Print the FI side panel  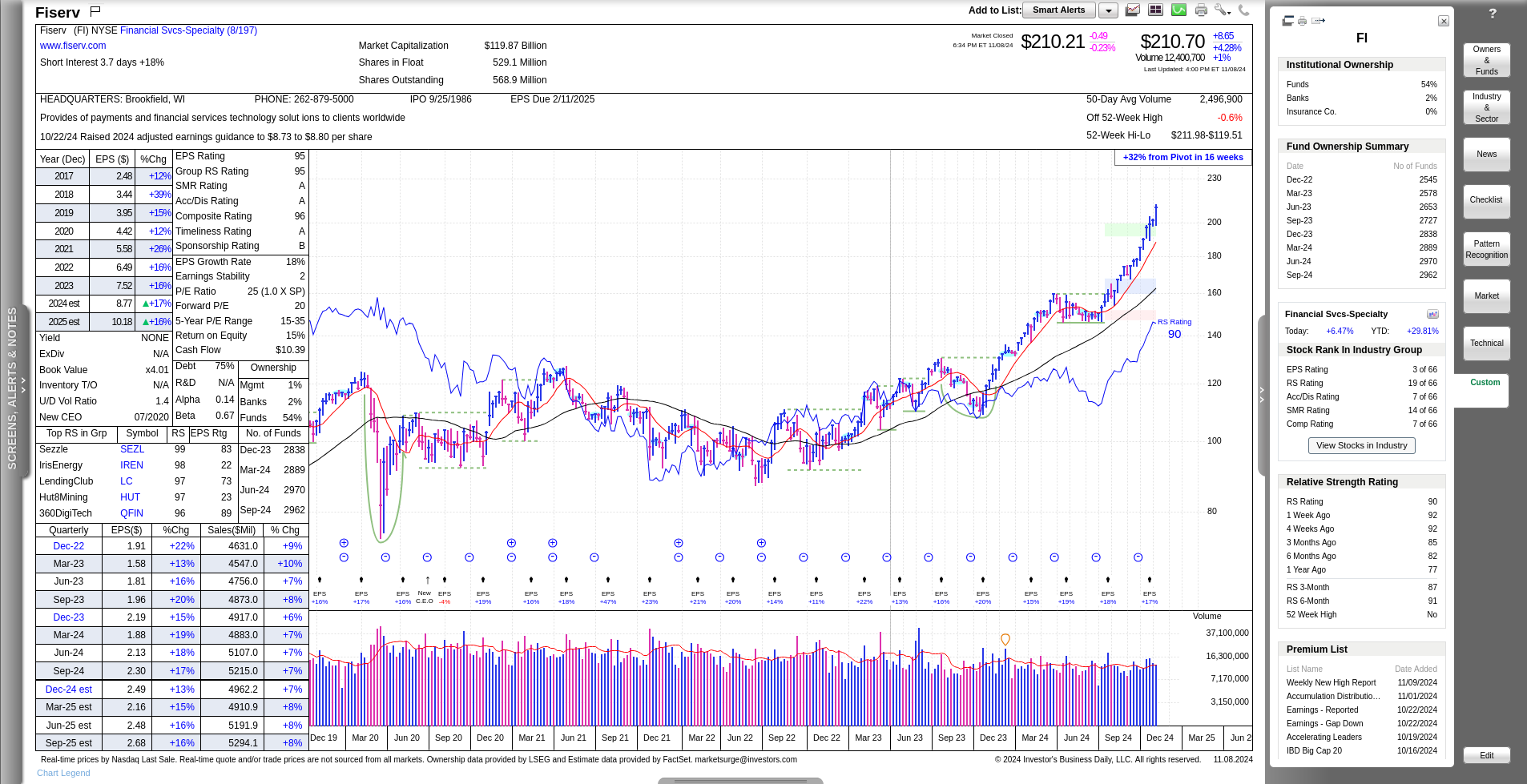(1302, 21)
